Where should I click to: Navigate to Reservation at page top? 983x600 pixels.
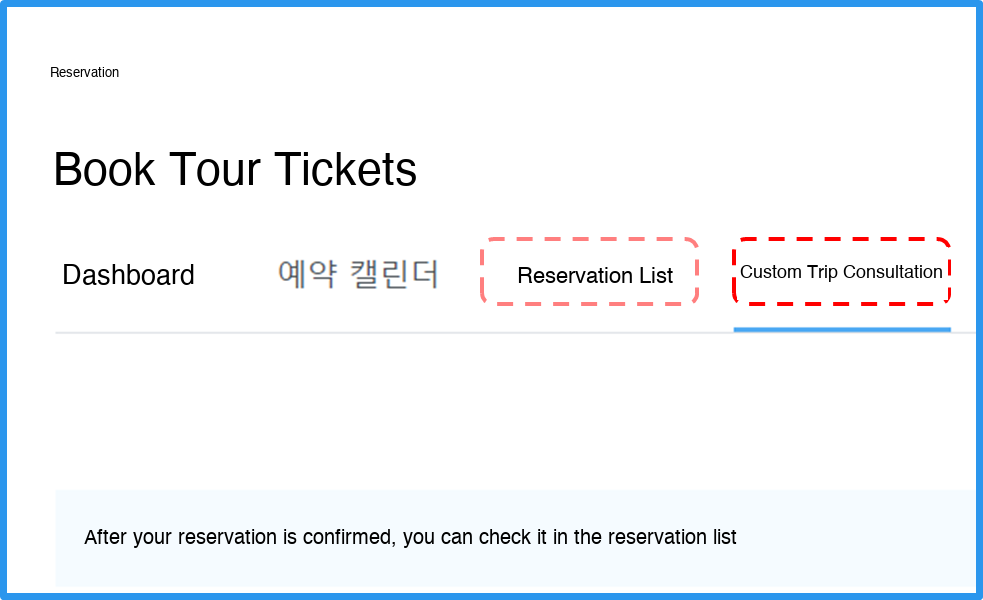point(84,72)
